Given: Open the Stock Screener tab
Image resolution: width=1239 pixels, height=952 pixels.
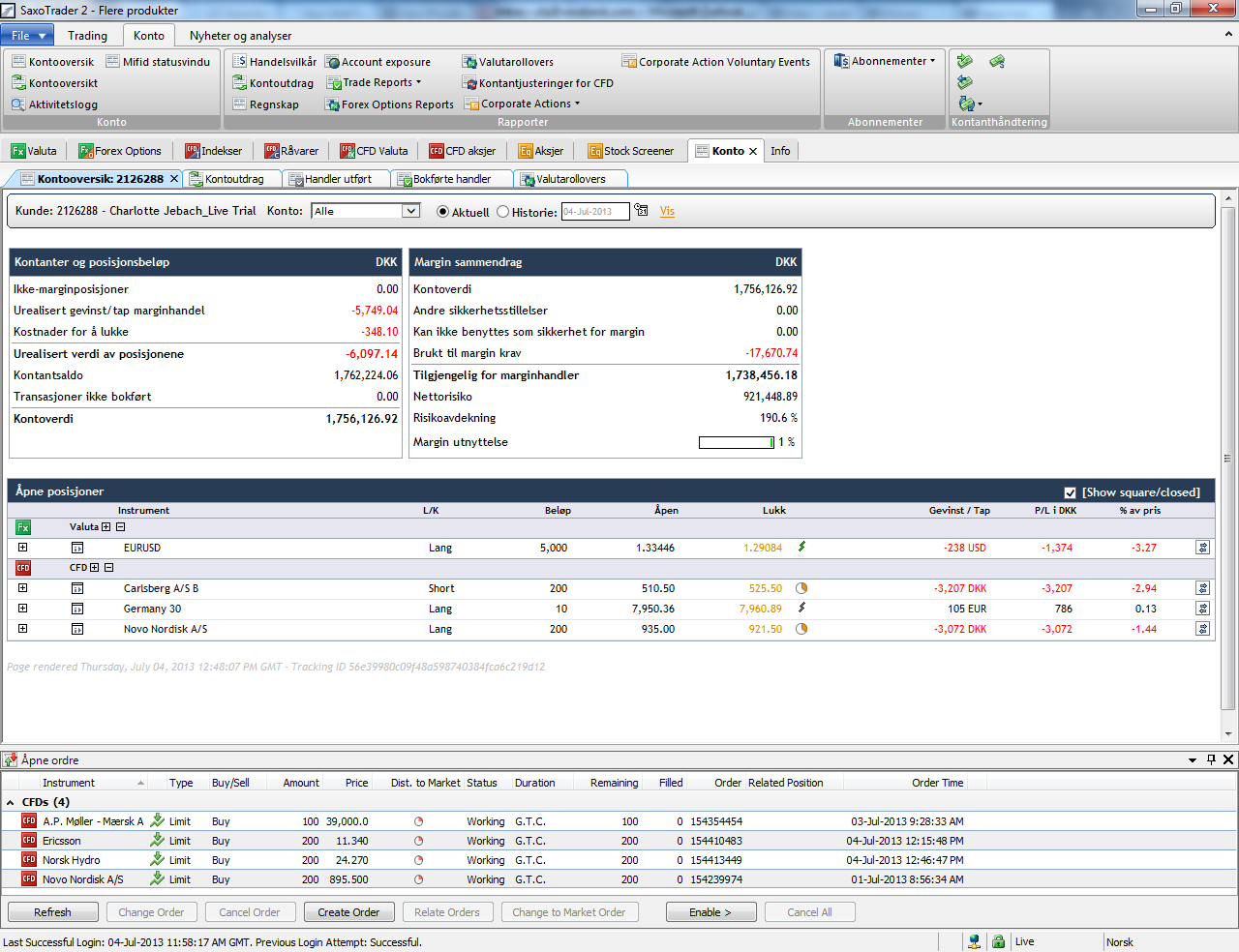Looking at the screenshot, I should tap(631, 151).
